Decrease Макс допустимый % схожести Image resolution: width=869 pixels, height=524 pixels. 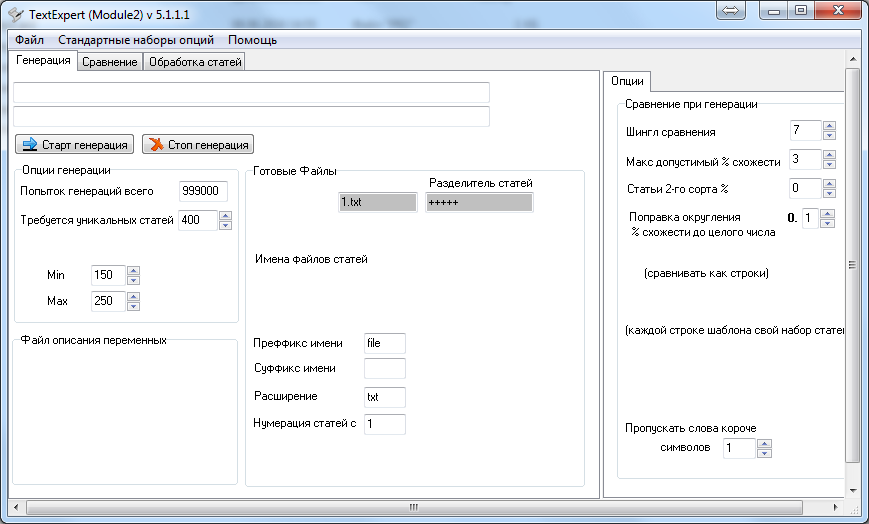[x=830, y=164]
